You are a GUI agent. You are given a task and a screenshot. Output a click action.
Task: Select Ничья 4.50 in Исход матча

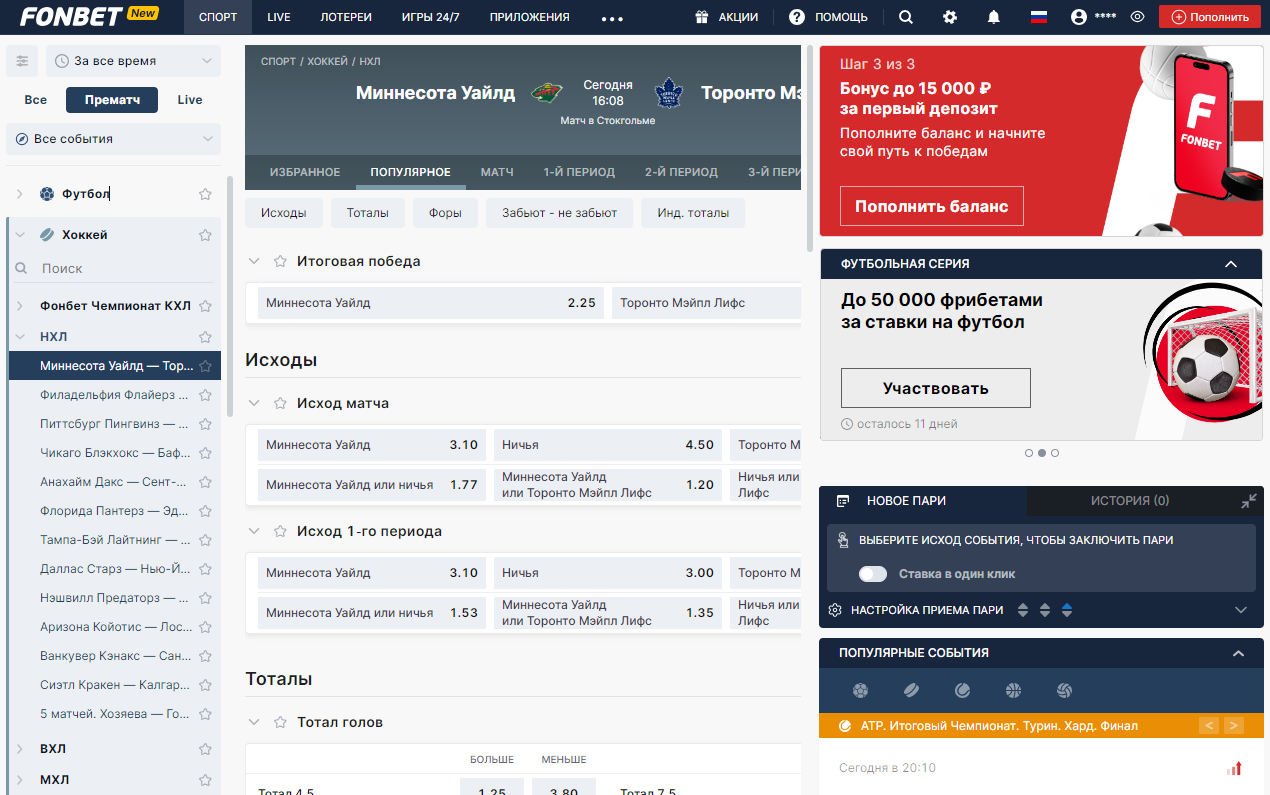[x=608, y=445]
